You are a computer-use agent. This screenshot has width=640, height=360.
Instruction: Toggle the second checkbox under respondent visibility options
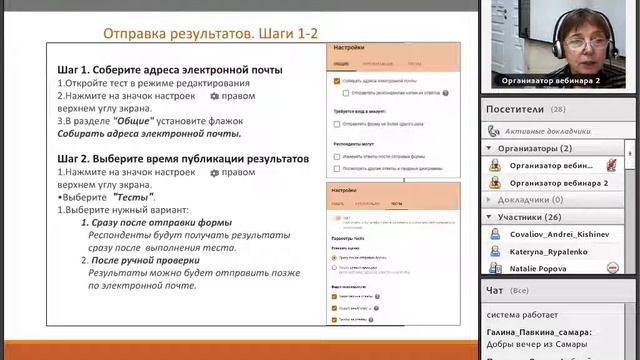click(334, 308)
